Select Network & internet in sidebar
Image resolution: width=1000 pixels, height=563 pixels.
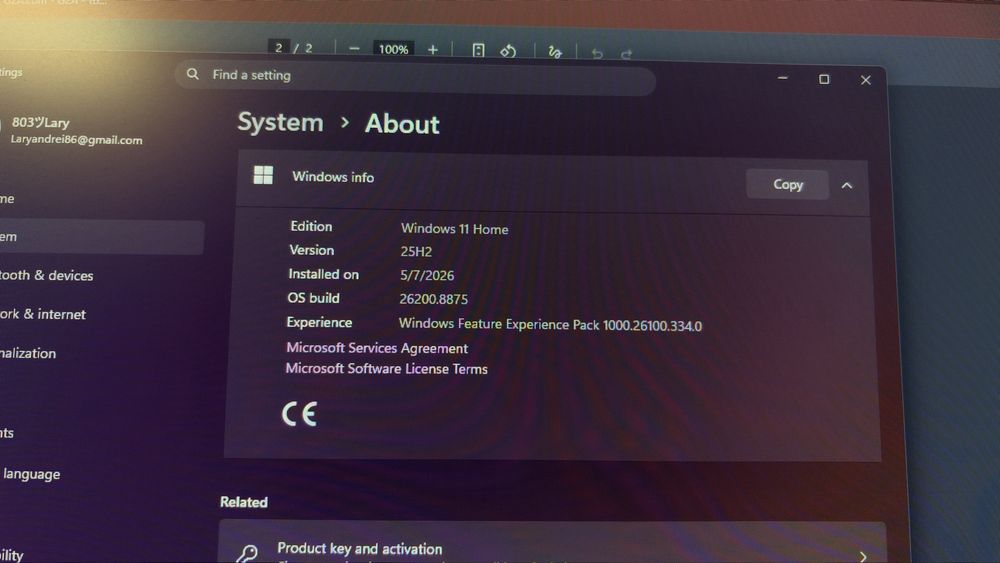tap(43, 314)
